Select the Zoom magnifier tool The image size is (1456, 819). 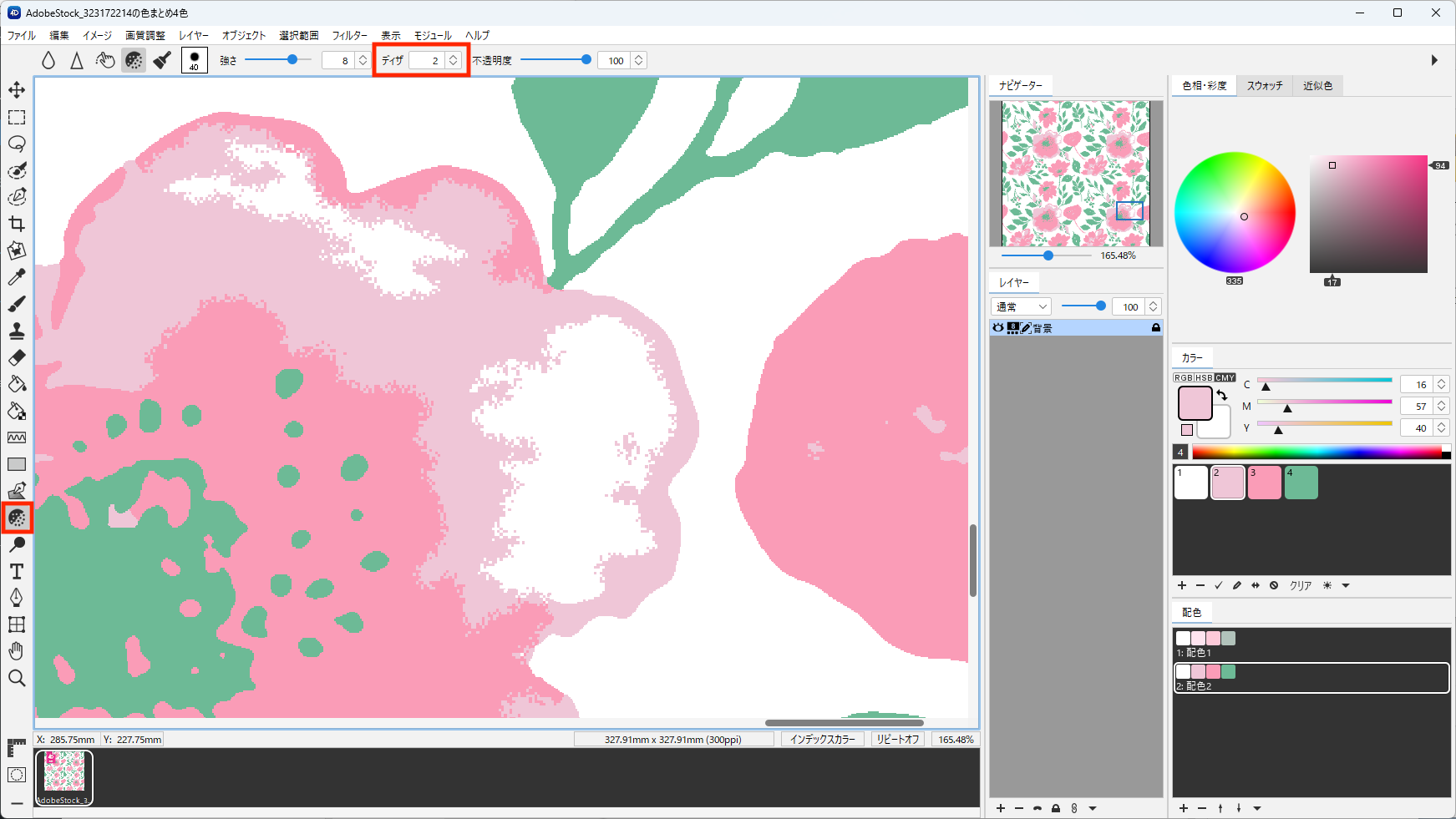pos(17,678)
